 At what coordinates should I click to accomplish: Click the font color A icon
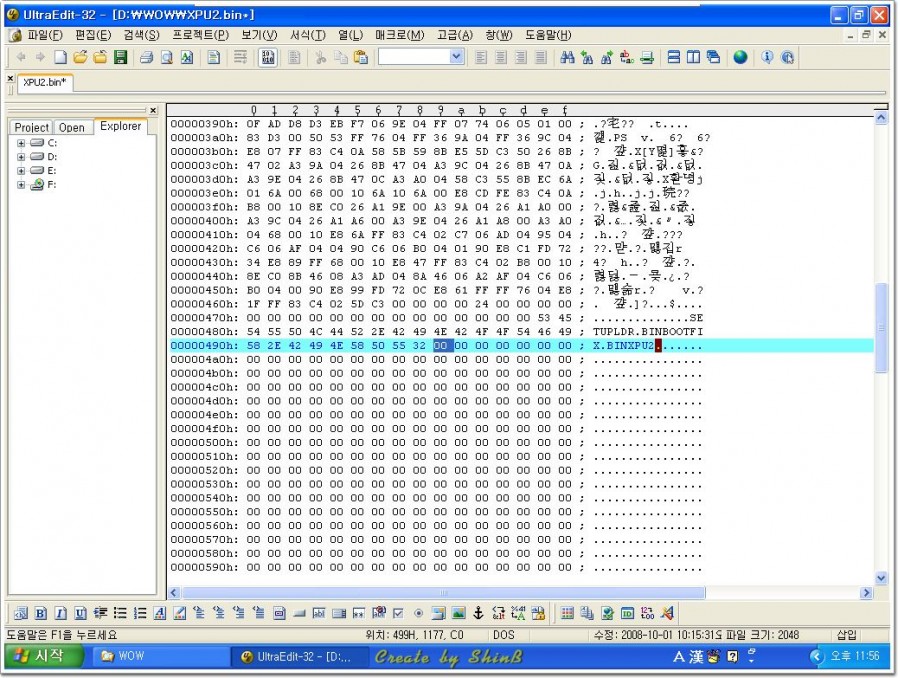pos(160,613)
